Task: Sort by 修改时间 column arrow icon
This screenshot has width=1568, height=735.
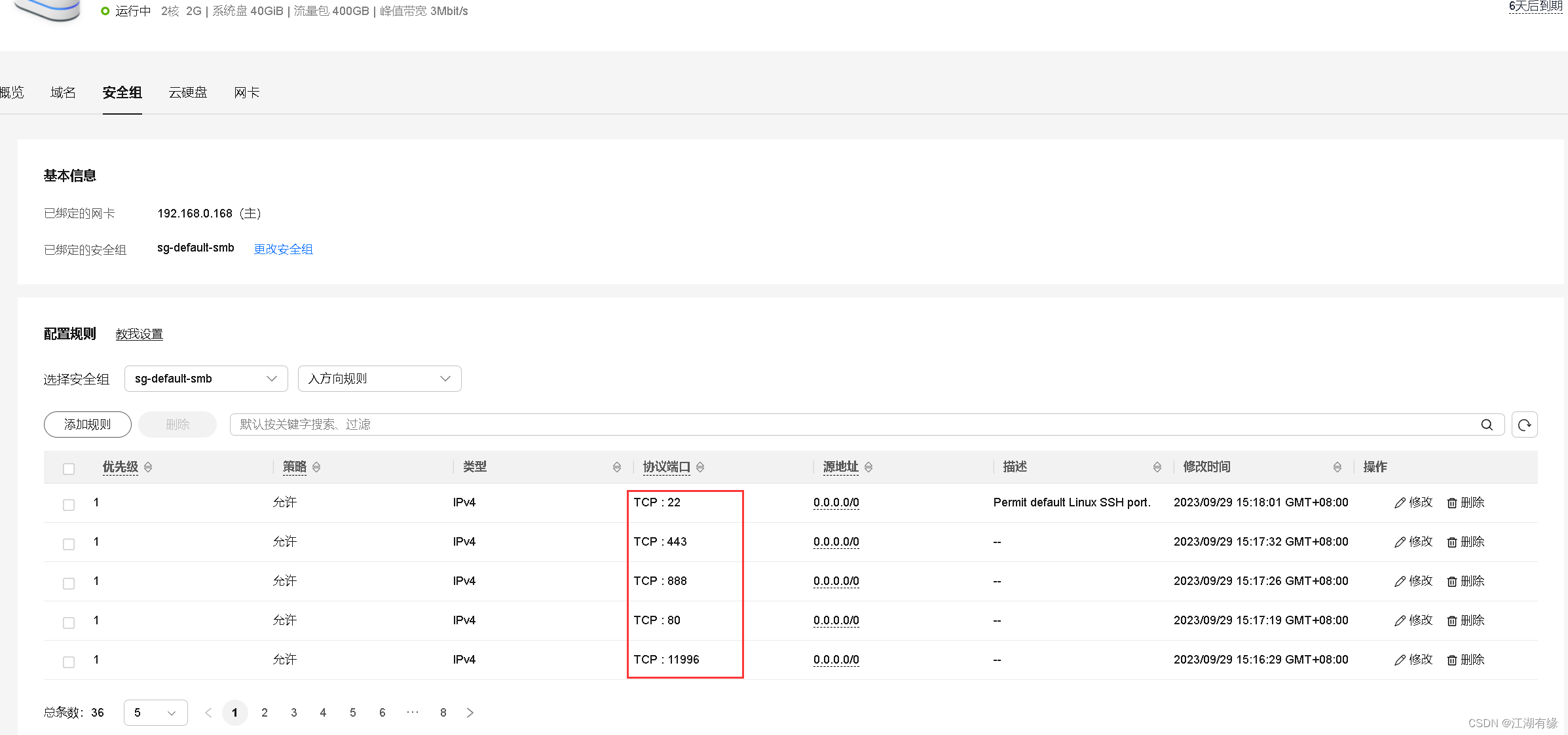Action: pyautogui.click(x=1337, y=467)
